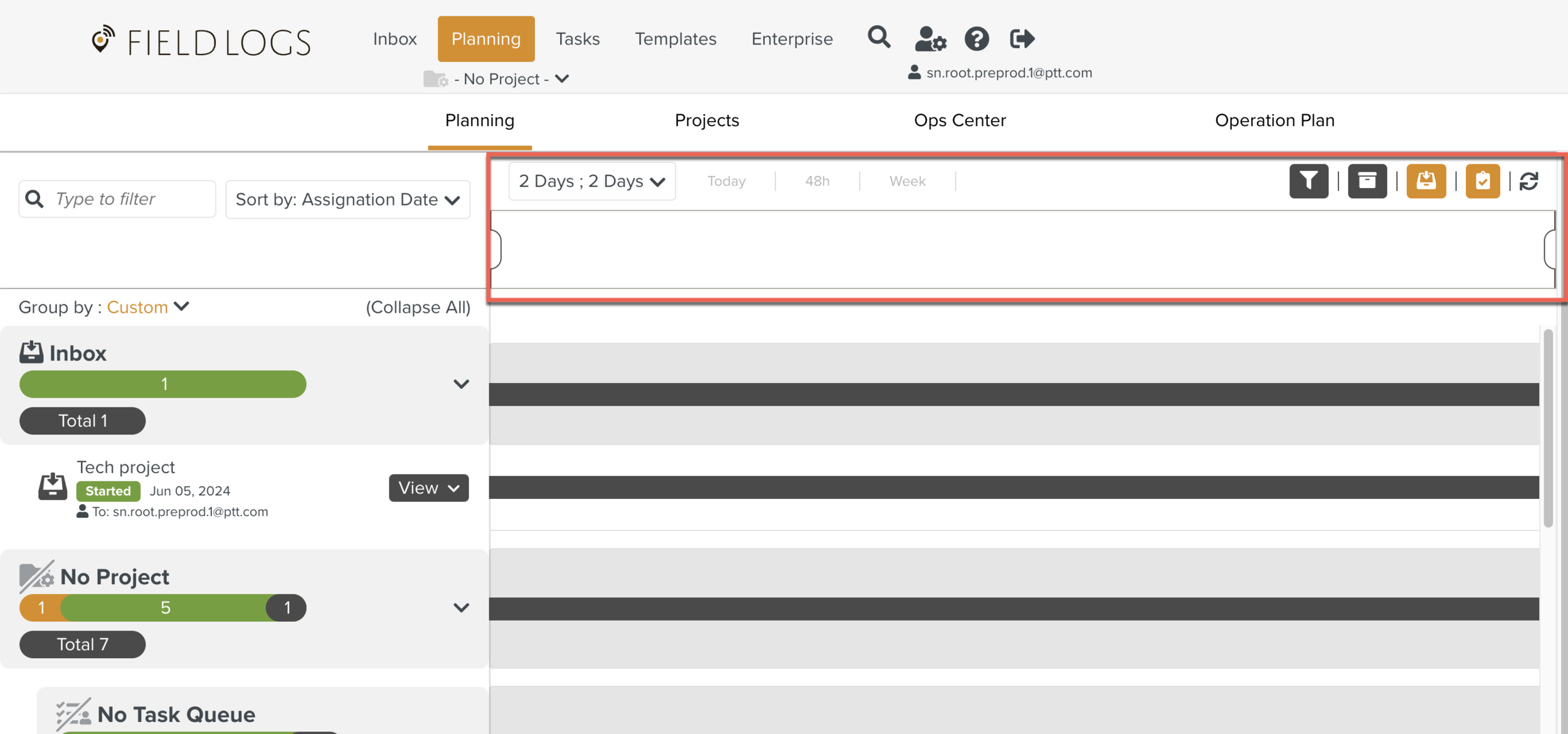This screenshot has width=1568, height=734.
Task: Click the Tech project inbox tray icon
Action: [x=53, y=486]
